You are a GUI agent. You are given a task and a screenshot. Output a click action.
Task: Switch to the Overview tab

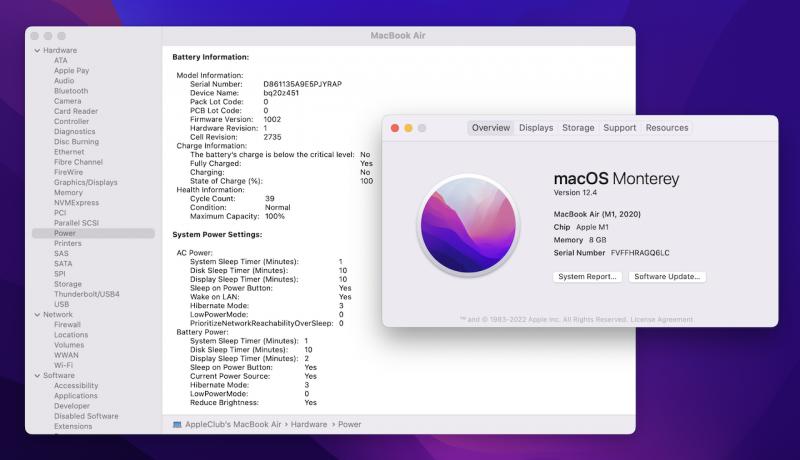(490, 127)
